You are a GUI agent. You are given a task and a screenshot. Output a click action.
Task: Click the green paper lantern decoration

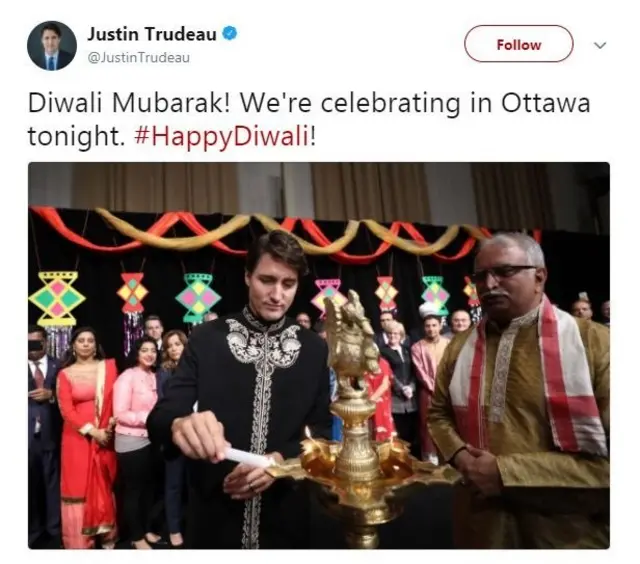click(x=198, y=297)
